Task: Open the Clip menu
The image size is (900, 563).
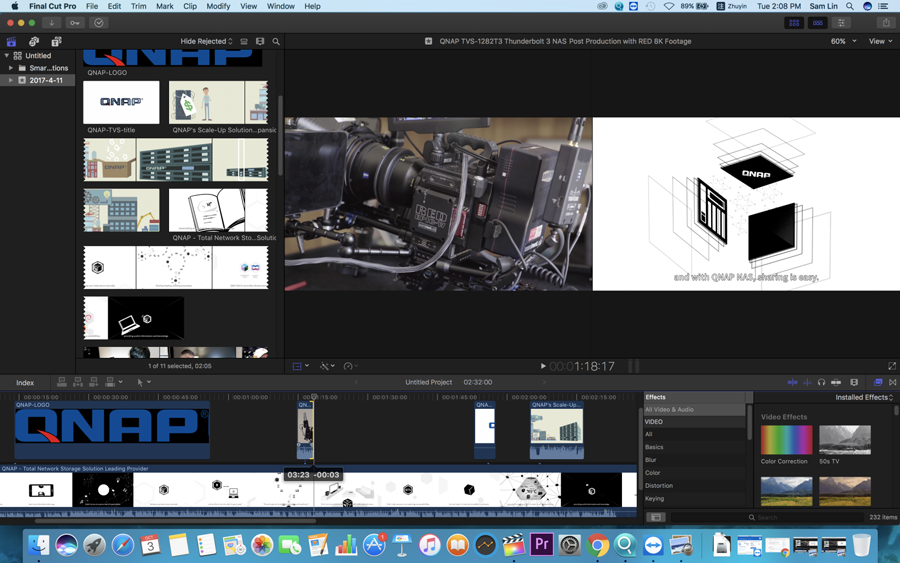Action: (190, 6)
